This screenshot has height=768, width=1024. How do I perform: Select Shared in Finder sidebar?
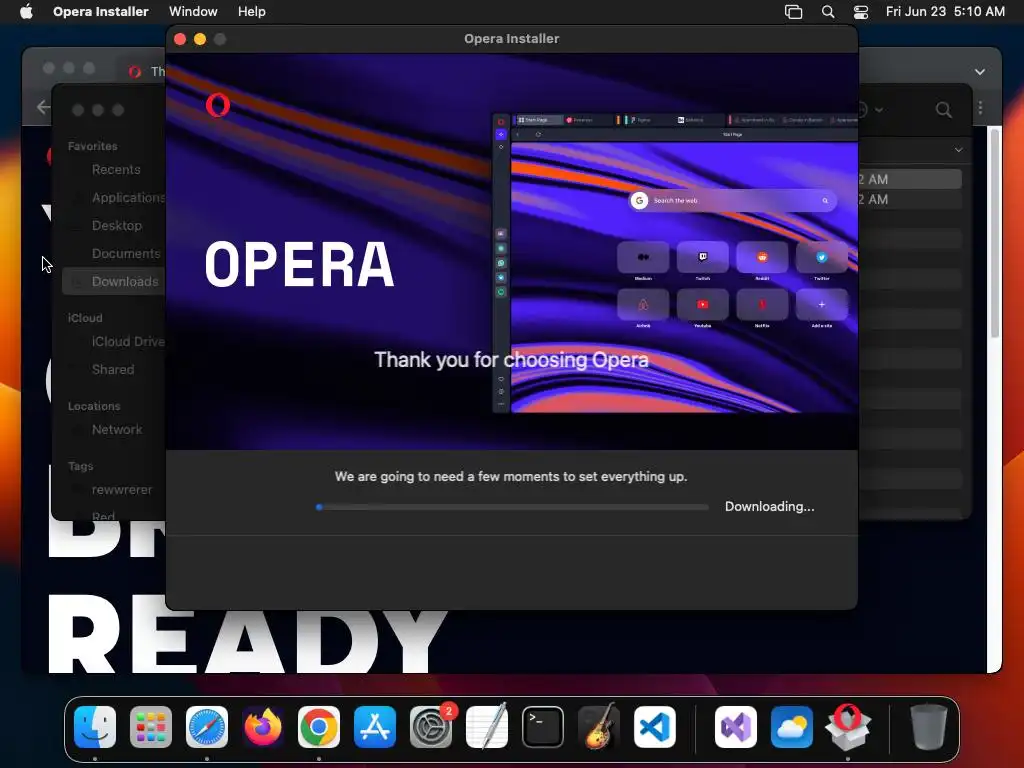[115, 370]
